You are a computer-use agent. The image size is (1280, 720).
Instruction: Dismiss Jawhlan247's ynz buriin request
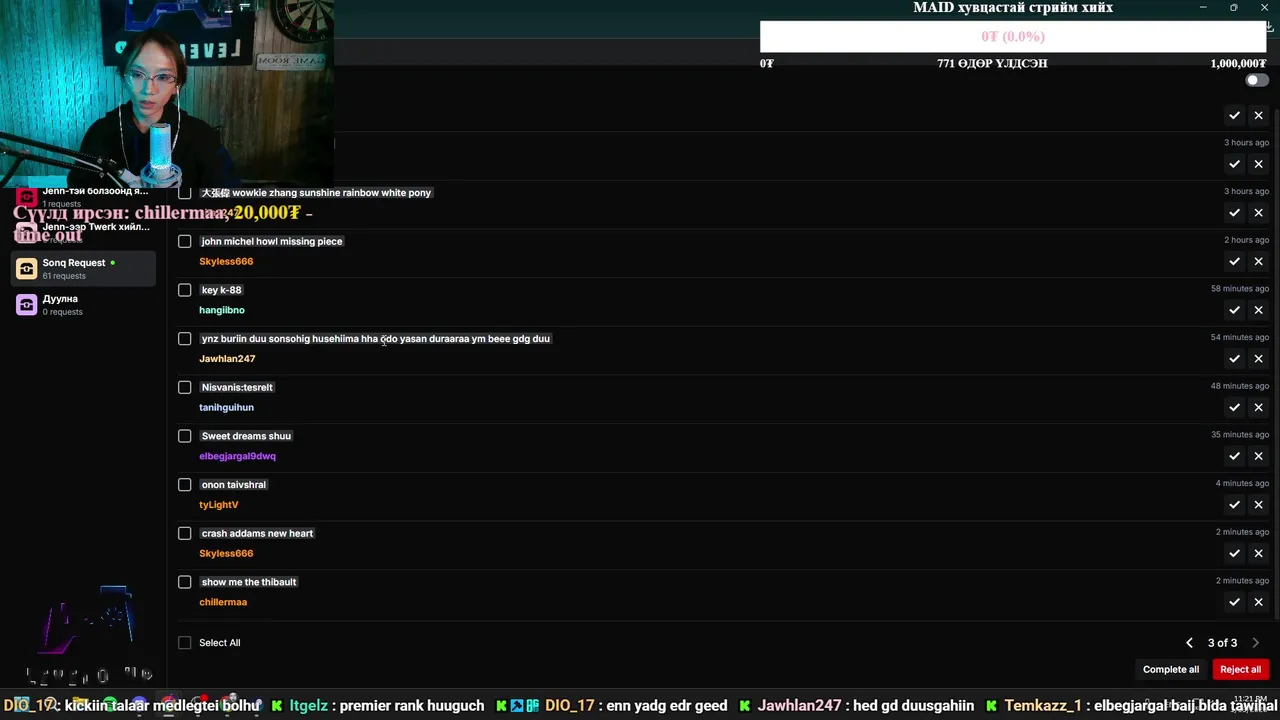tap(1258, 359)
